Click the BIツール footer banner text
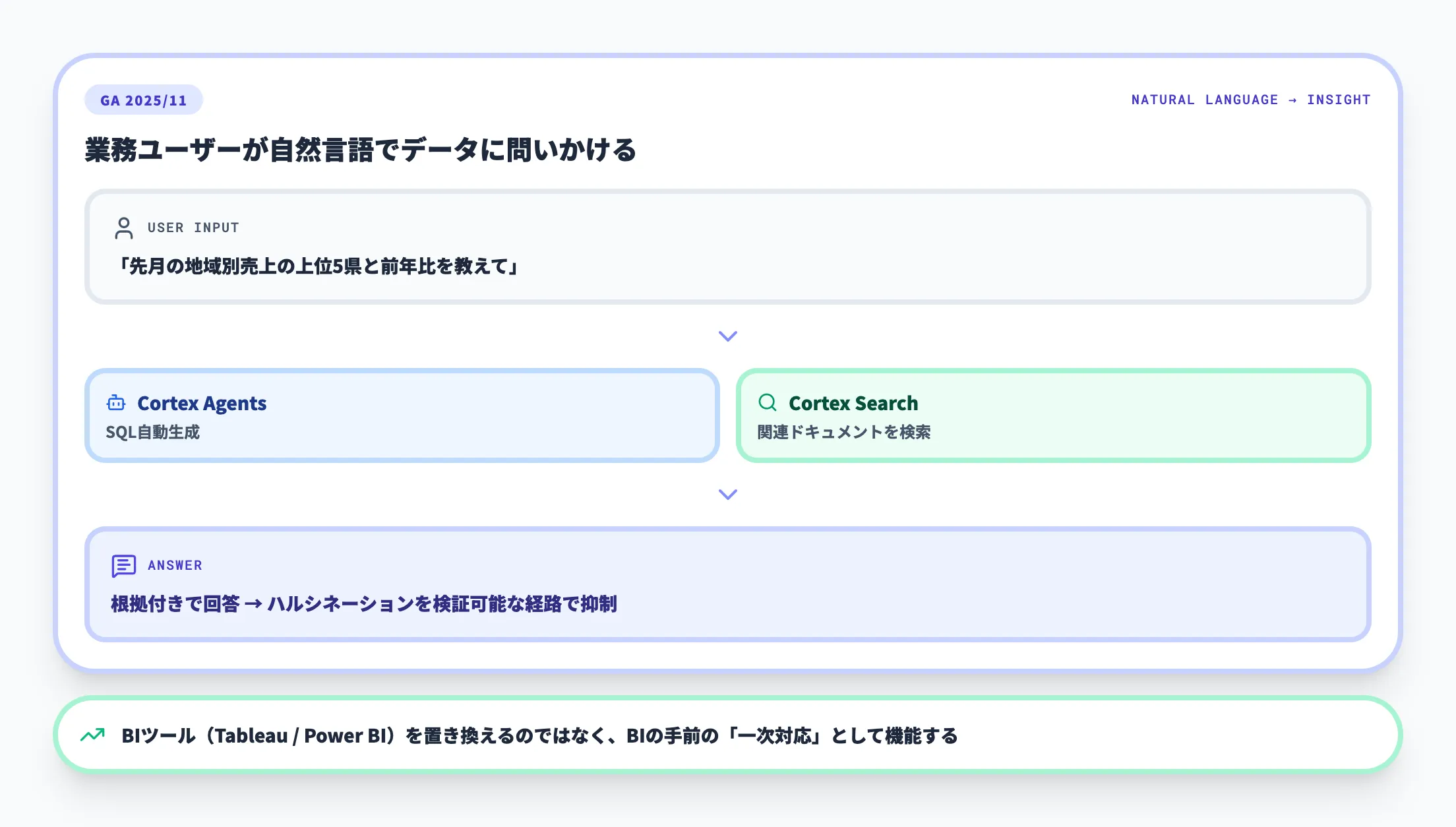1456x827 pixels. (539, 735)
